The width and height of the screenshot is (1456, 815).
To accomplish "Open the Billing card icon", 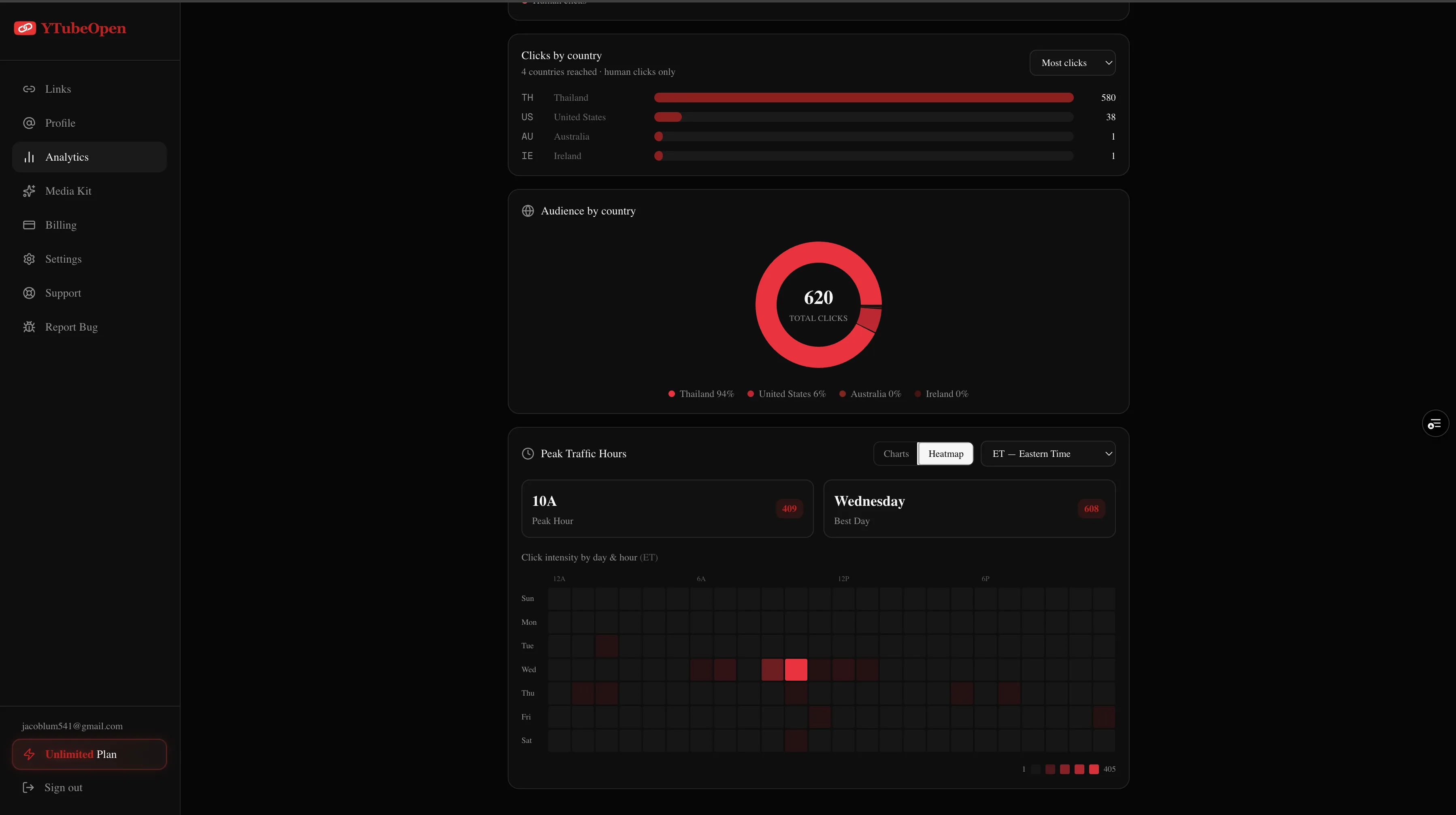I will [29, 225].
